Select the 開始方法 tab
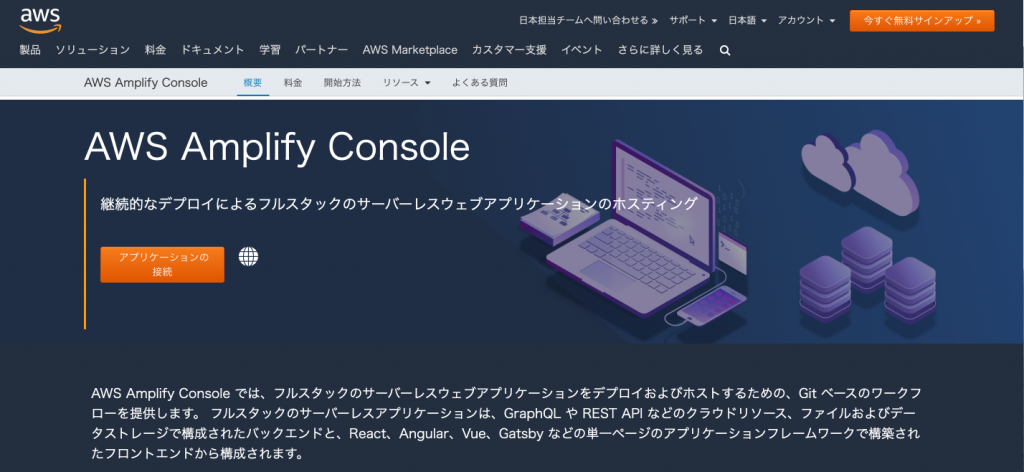 (342, 83)
